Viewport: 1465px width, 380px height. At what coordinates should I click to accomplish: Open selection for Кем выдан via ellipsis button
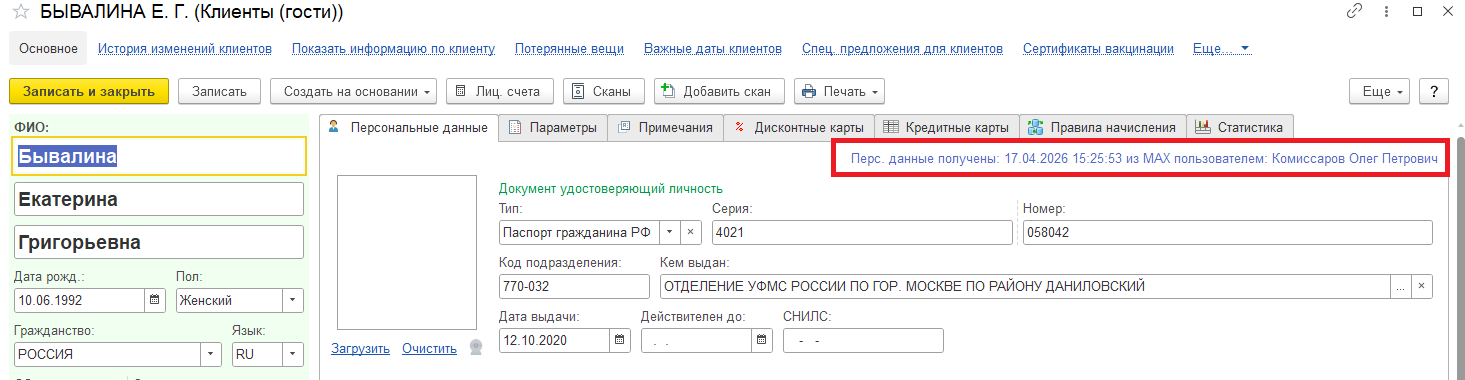[1401, 287]
